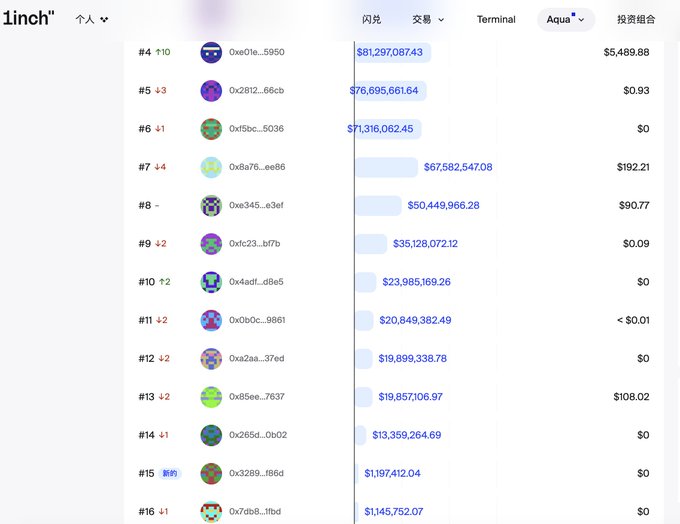Open address 0x2812...66cb
This screenshot has width=680, height=524.
(257, 90)
